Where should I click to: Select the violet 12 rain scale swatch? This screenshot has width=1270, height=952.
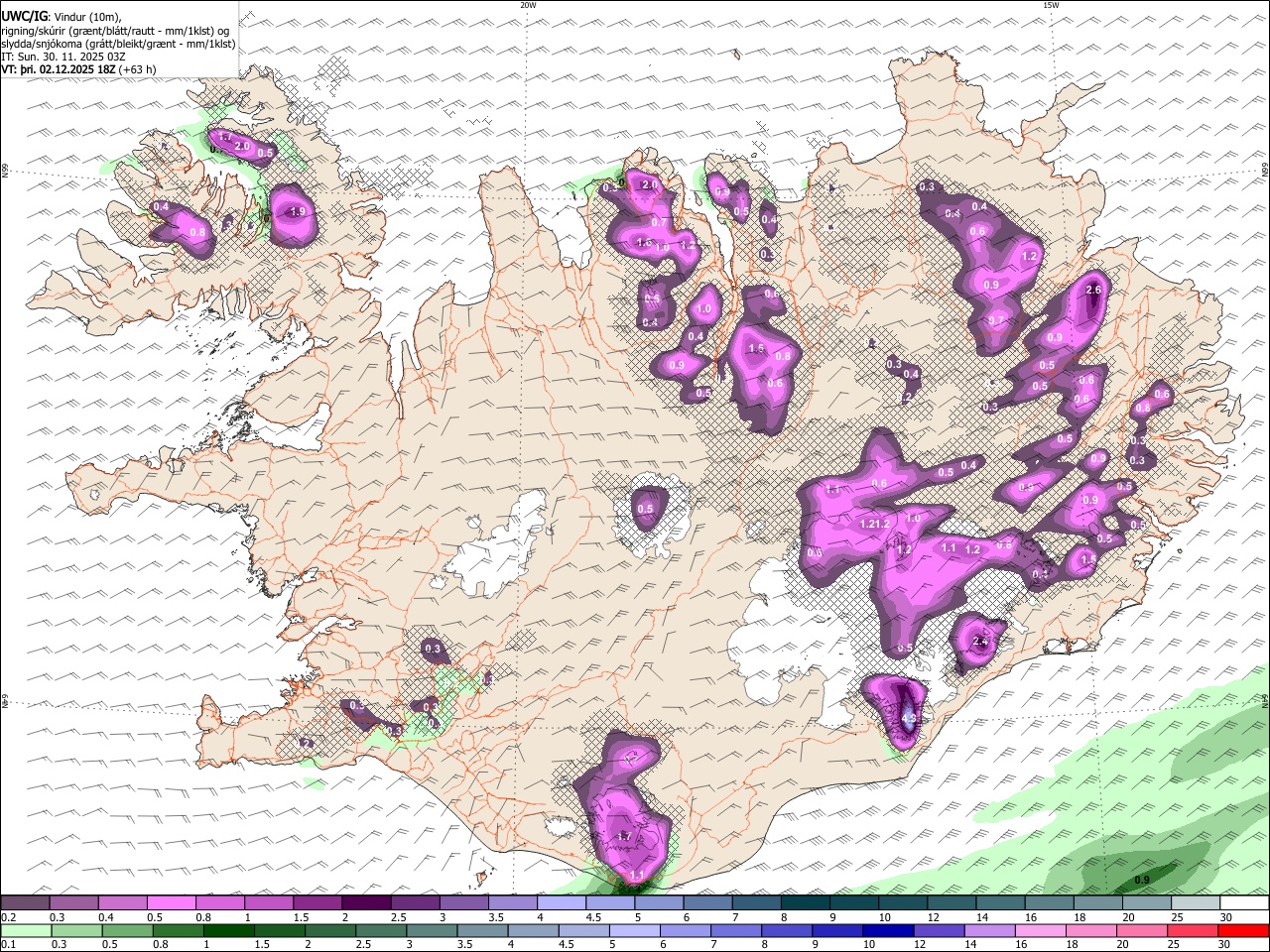point(940,930)
